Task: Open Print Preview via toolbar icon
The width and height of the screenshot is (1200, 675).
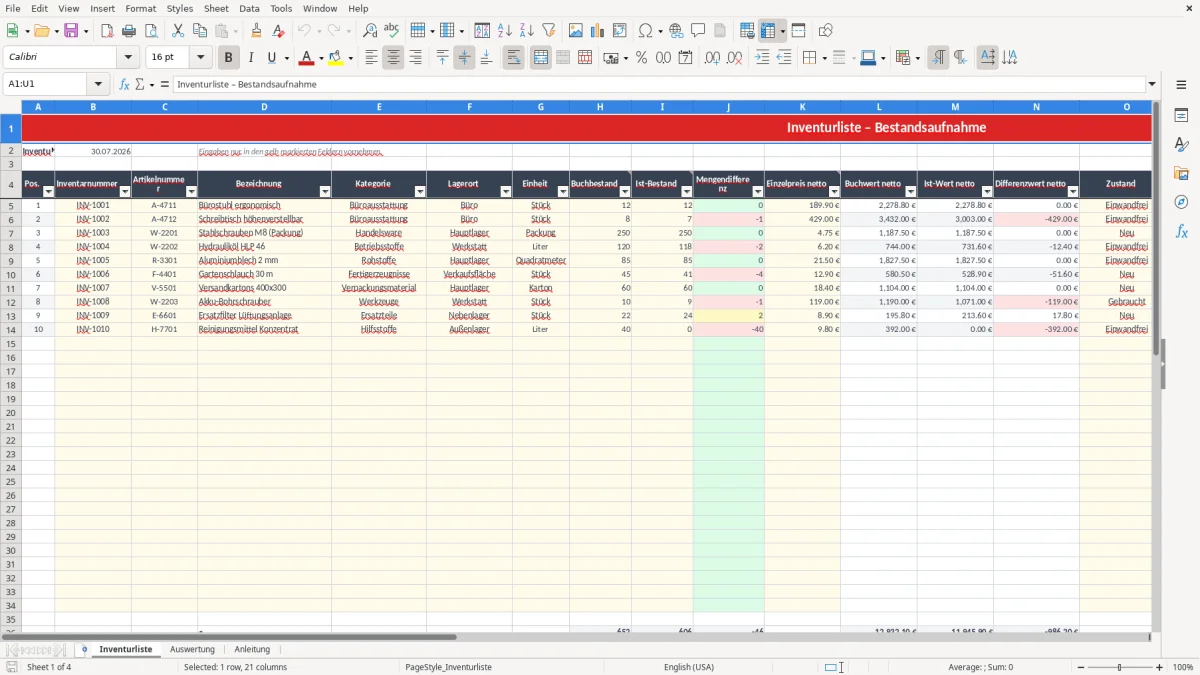Action: pos(151,31)
